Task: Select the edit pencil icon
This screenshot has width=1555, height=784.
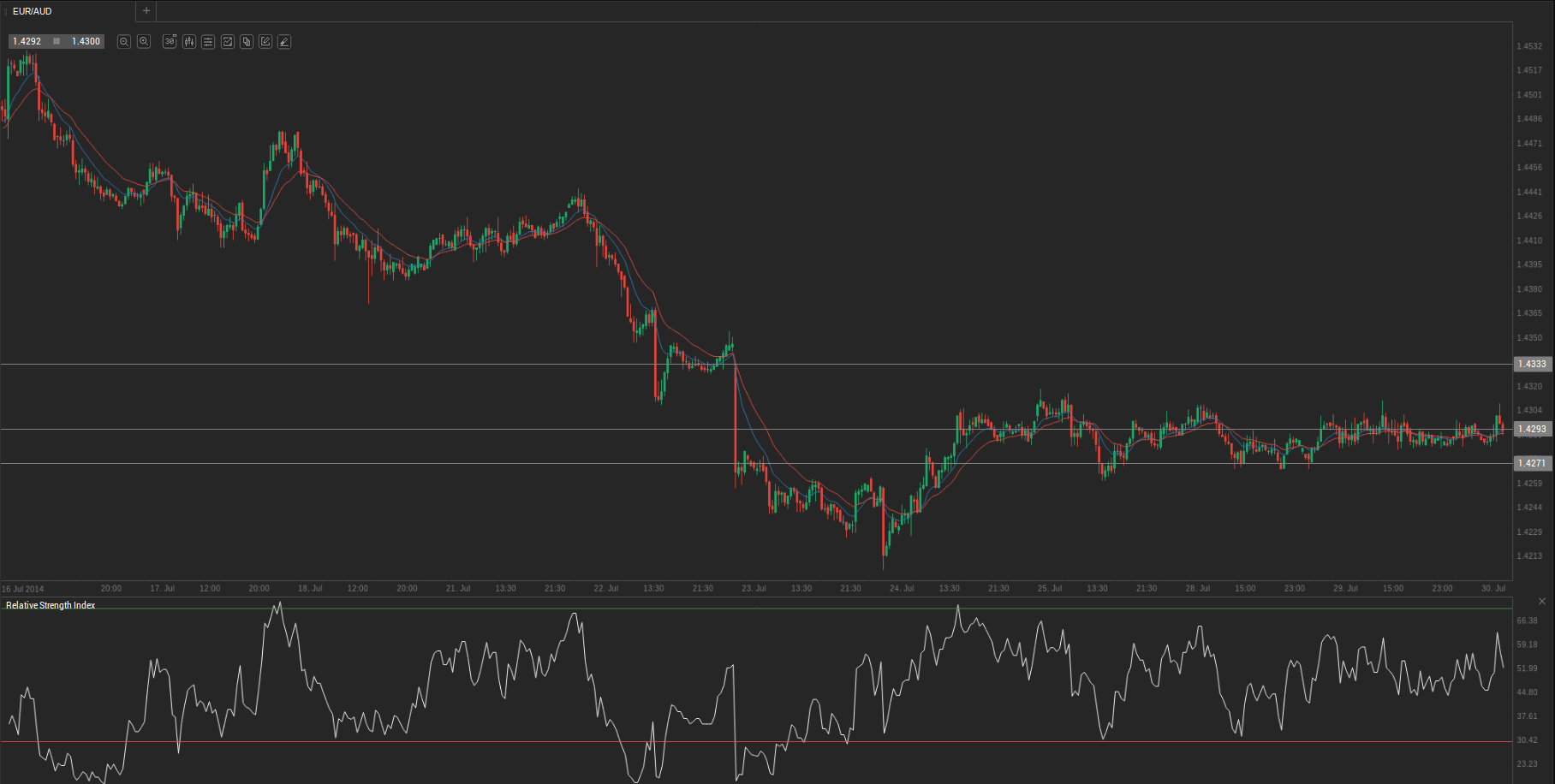Action: [265, 42]
